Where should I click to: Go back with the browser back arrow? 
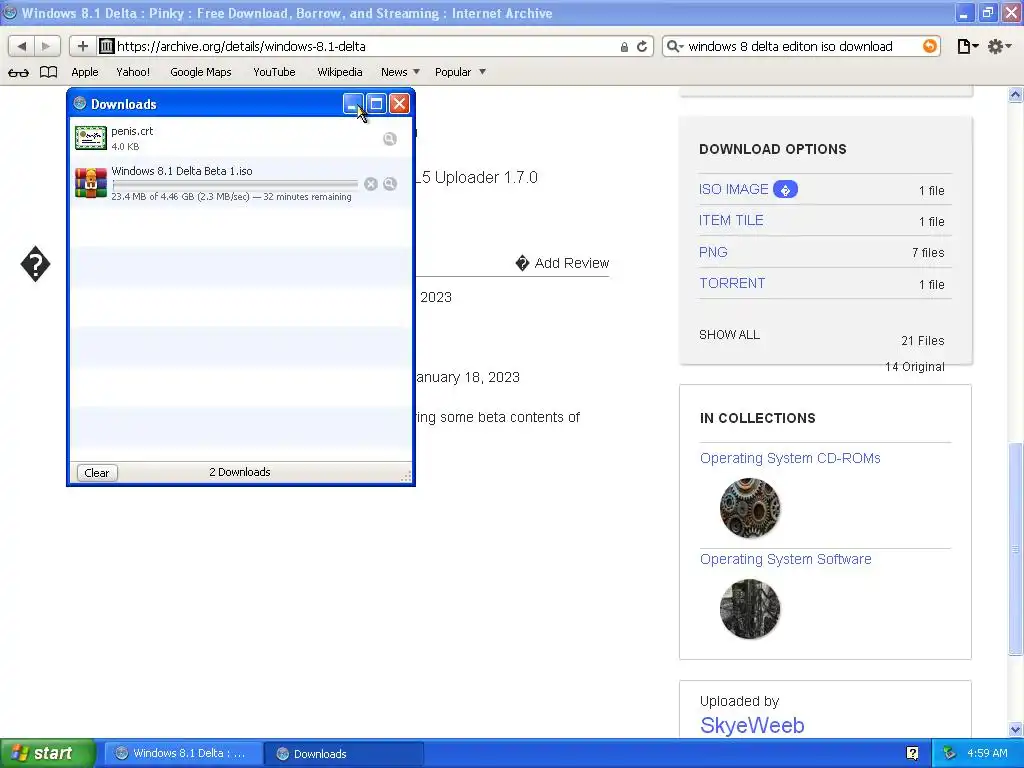click(x=22, y=46)
